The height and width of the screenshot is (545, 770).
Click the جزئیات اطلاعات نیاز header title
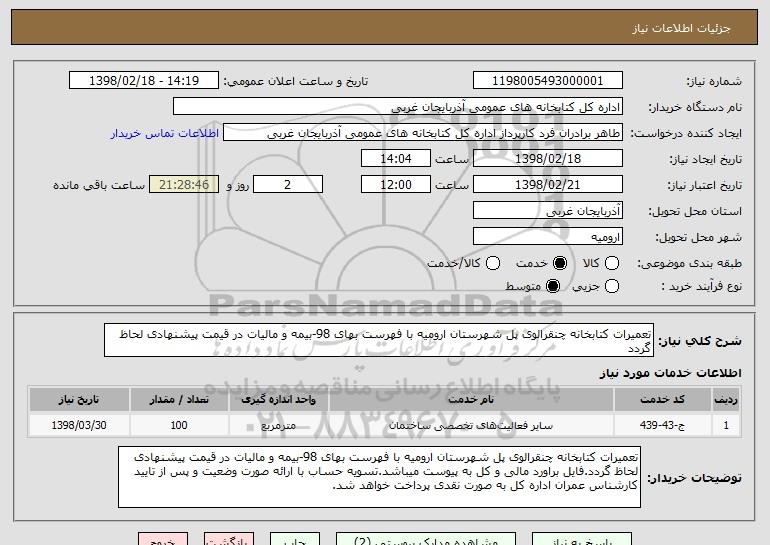[x=681, y=28]
